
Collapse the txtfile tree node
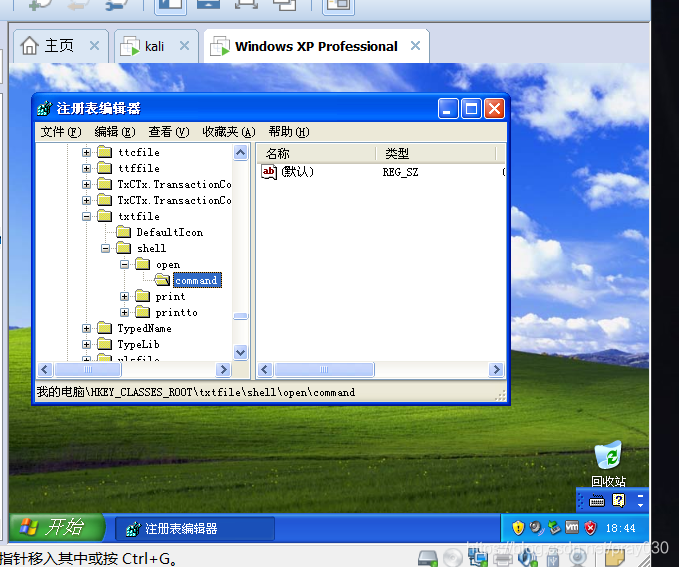(86, 217)
